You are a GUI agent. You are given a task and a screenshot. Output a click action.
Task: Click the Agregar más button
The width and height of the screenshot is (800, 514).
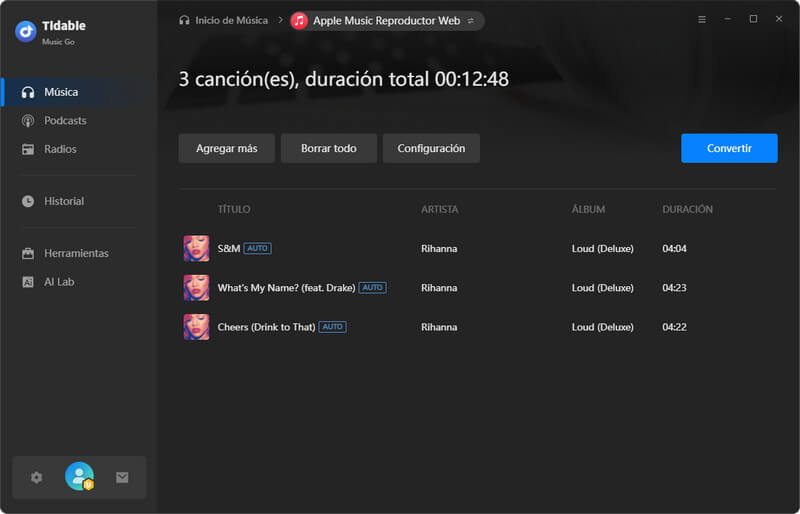[226, 148]
